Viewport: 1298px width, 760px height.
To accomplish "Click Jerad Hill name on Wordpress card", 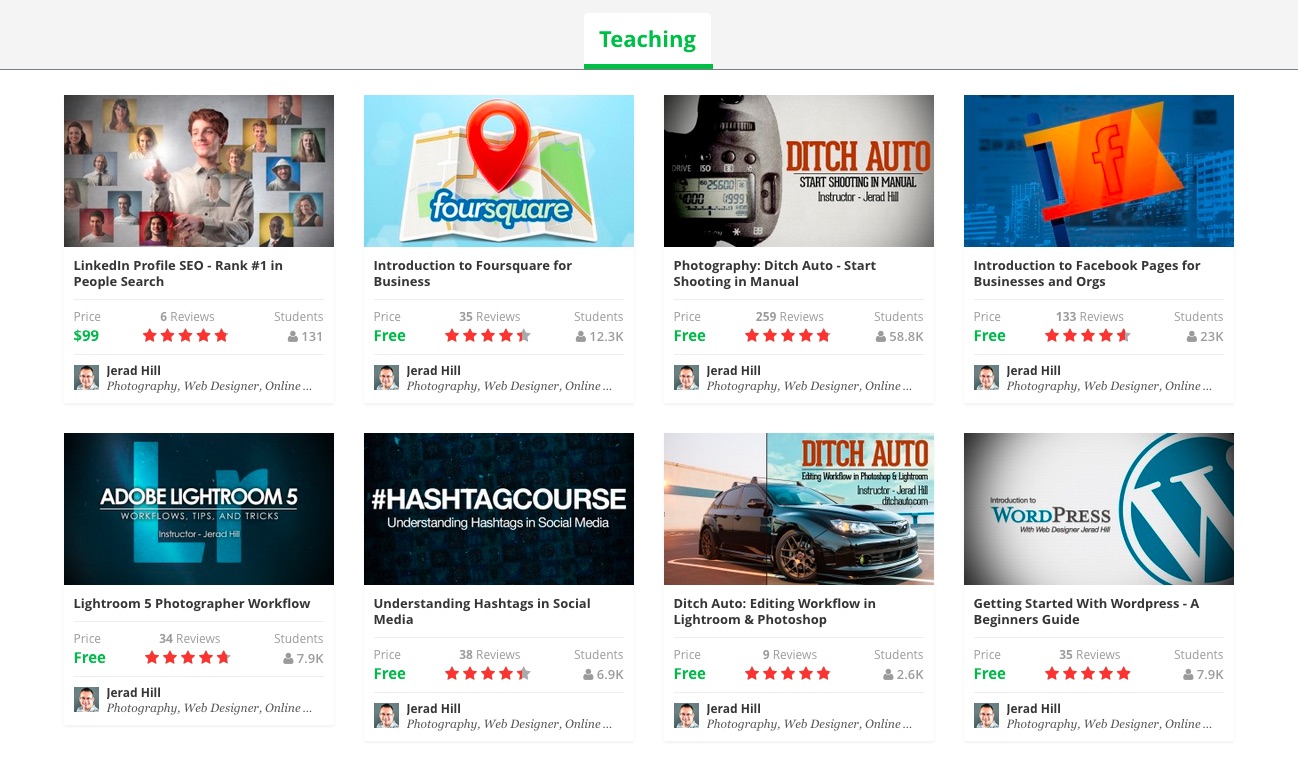I will point(1034,709).
